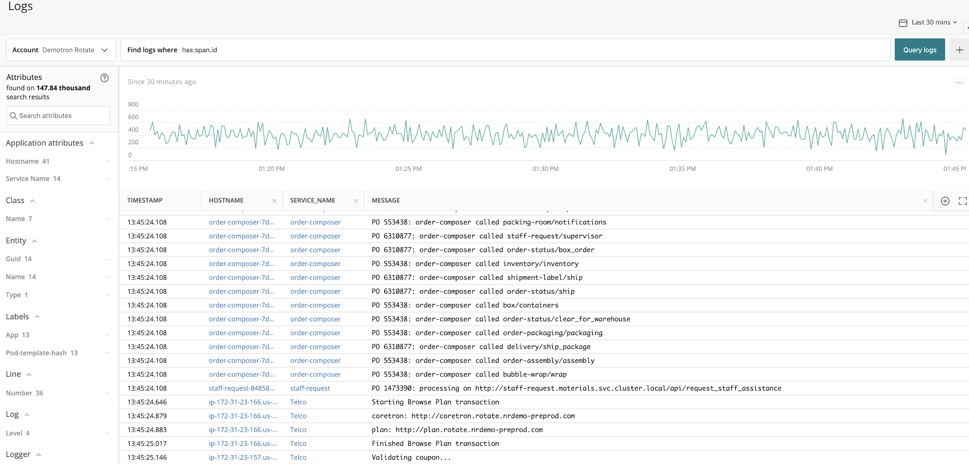Image resolution: width=969 pixels, height=464 pixels.
Task: Remove the HOSTNAME column with its X
Action: tap(274, 201)
